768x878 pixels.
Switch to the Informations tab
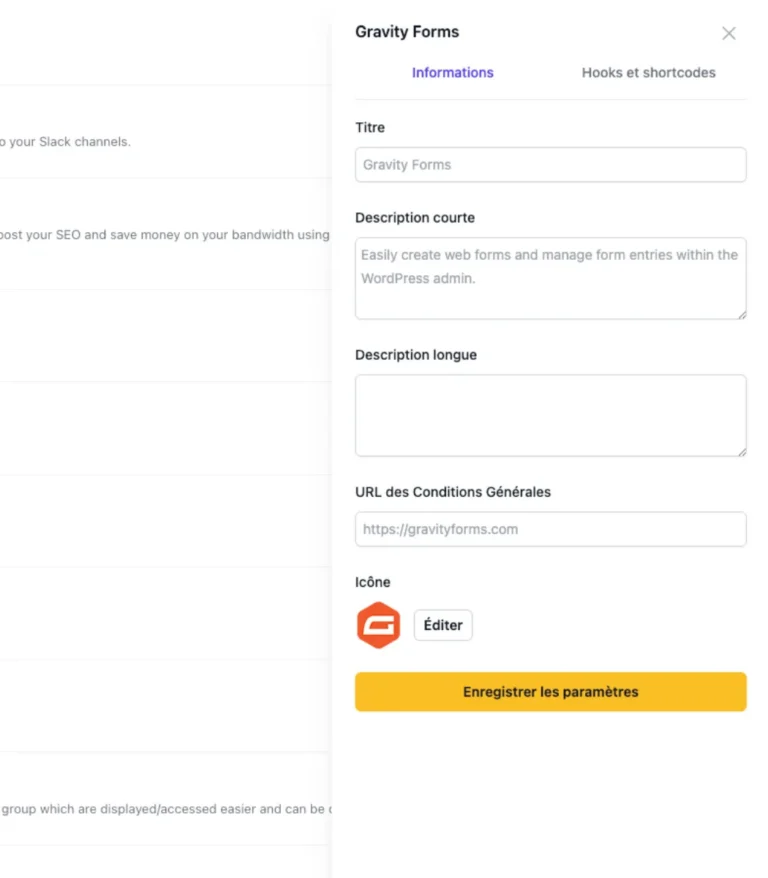coord(452,73)
